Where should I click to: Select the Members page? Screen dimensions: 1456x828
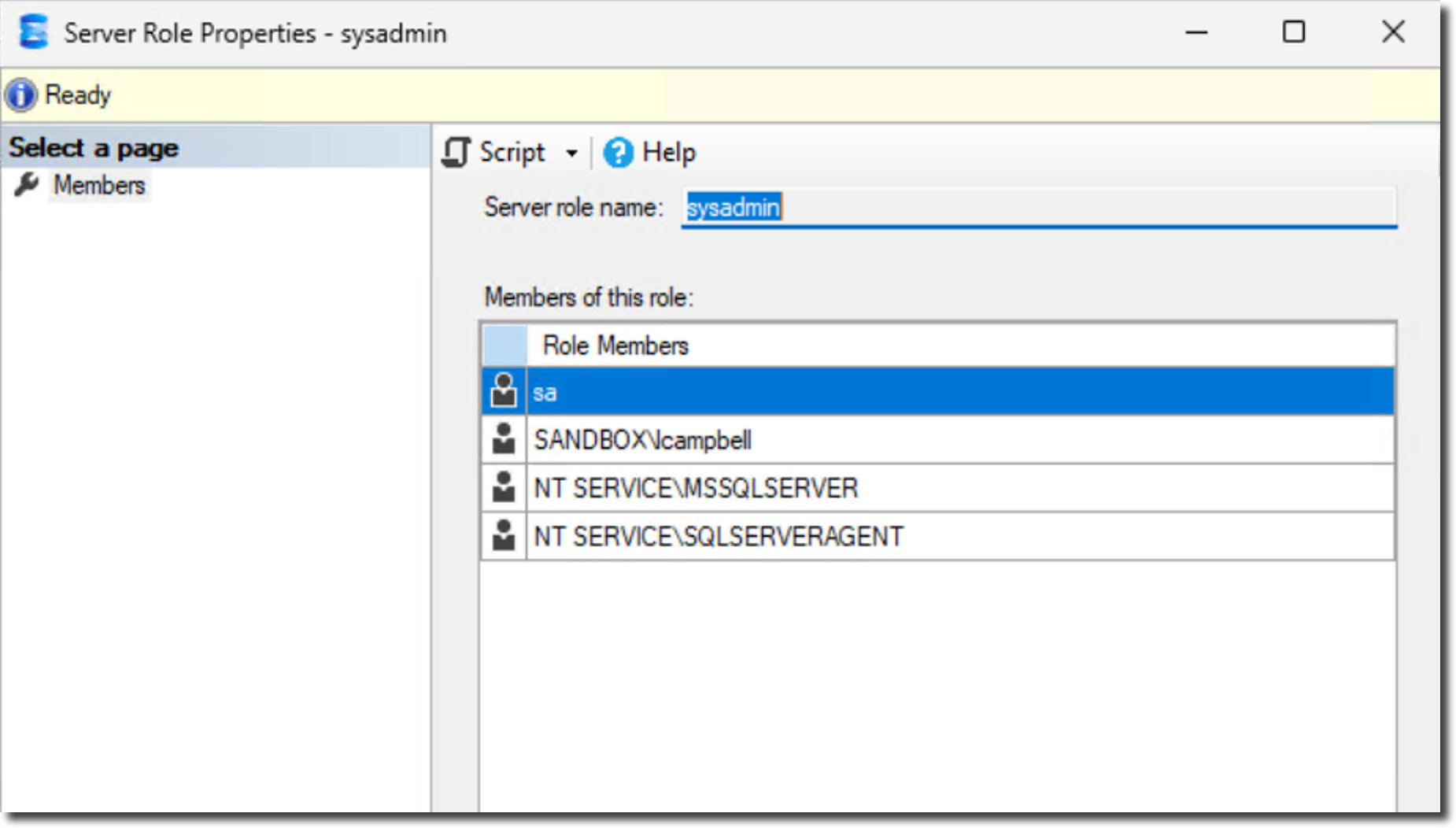click(99, 186)
